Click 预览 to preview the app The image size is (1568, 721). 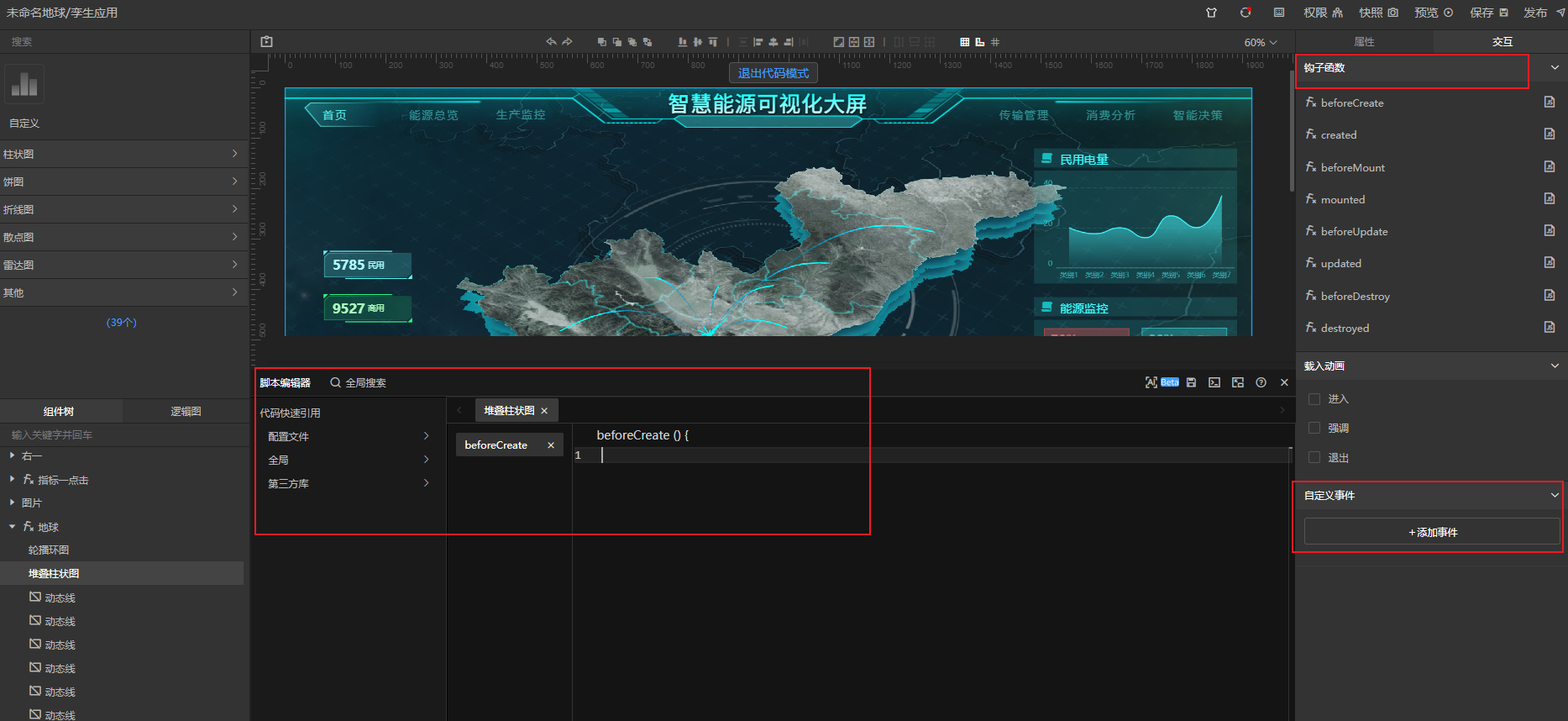click(x=1434, y=13)
